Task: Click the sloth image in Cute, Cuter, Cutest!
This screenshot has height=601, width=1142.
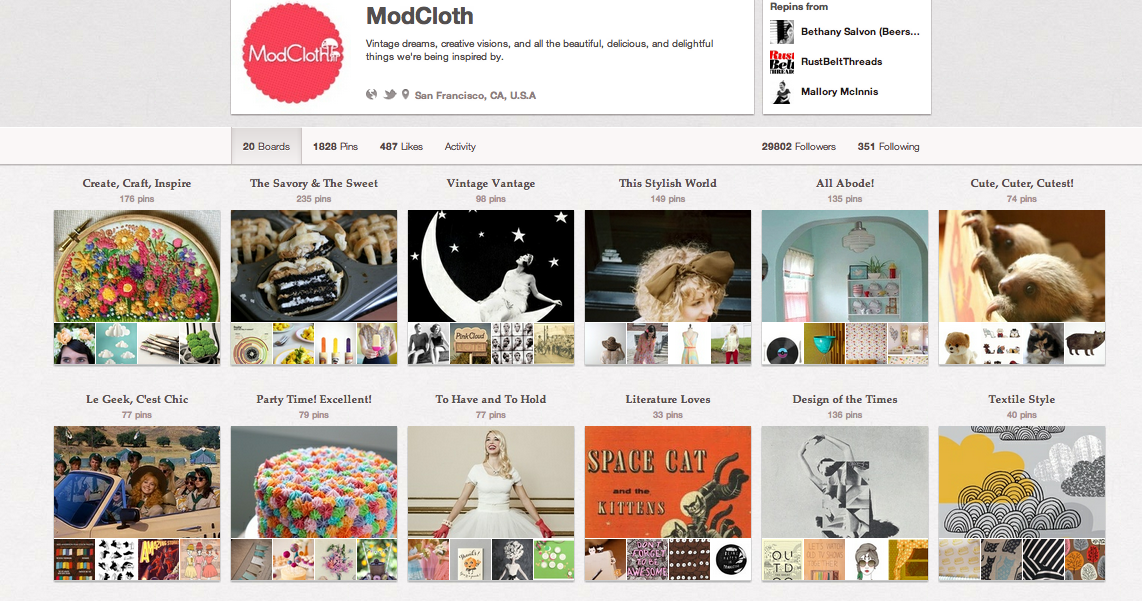Action: pyautogui.click(x=1022, y=266)
